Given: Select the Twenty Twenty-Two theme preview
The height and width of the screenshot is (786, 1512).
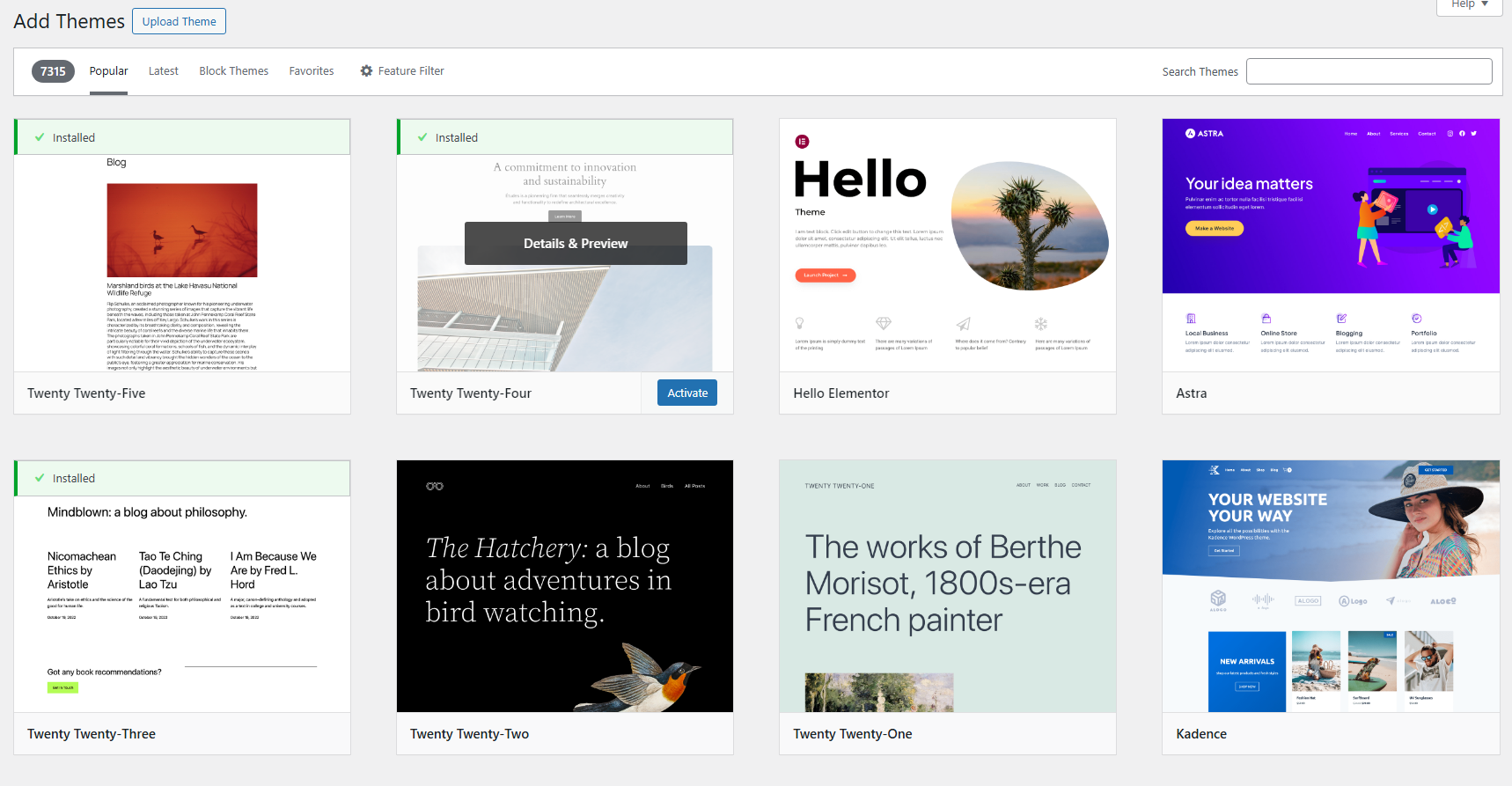Looking at the screenshot, I should coord(564,586).
